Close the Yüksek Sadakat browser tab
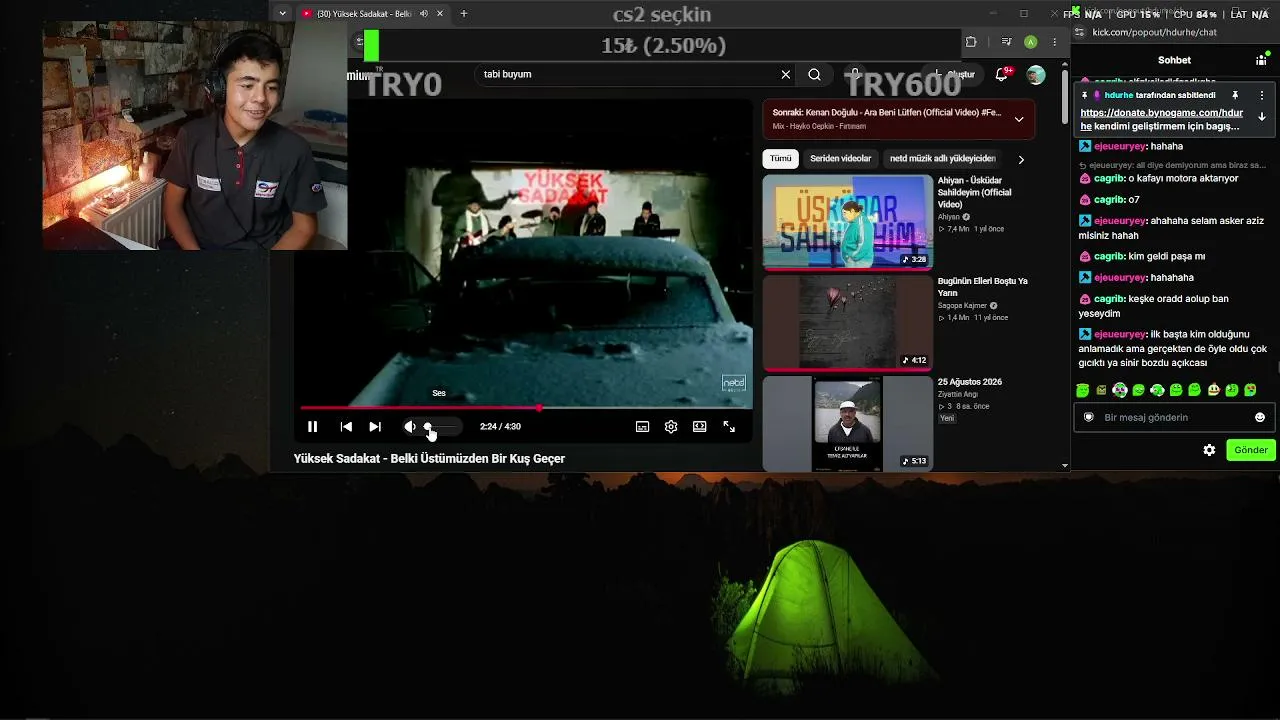This screenshot has height=720, width=1280. pos(441,14)
